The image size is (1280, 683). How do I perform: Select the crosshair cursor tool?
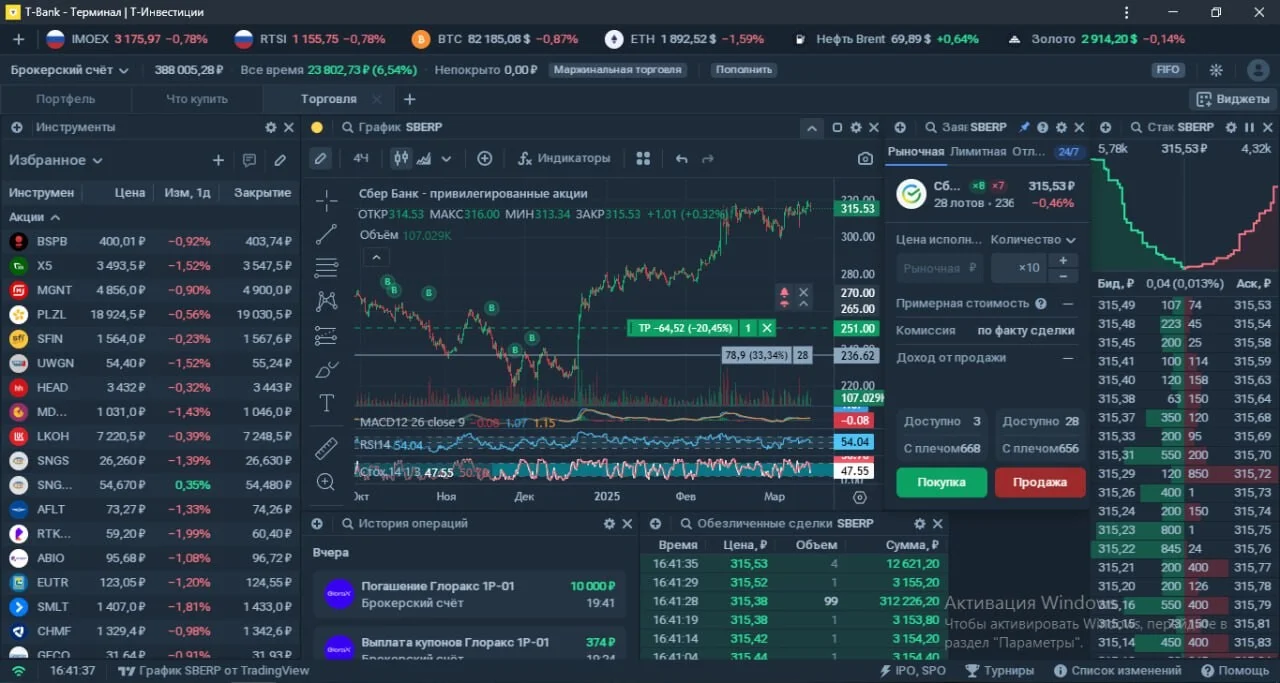(x=326, y=201)
